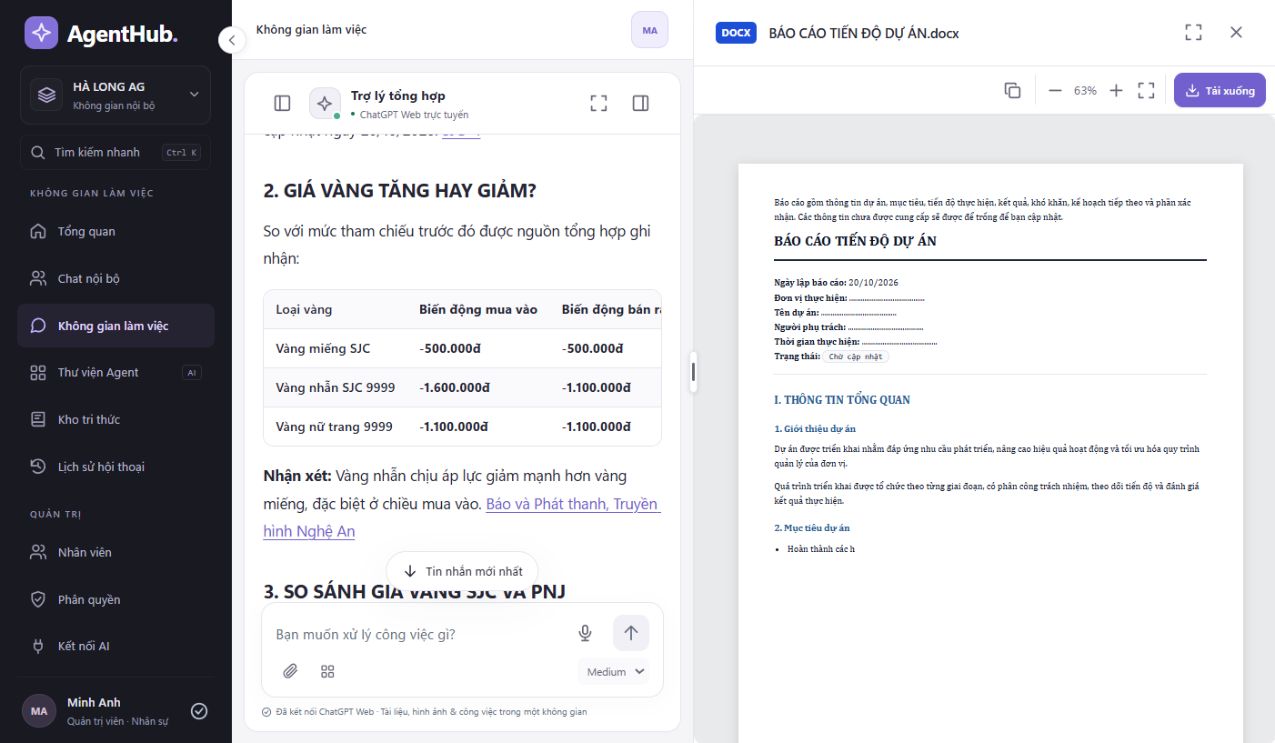Click the Chat nội bộ people icon
The height and width of the screenshot is (743, 1275).
point(38,279)
